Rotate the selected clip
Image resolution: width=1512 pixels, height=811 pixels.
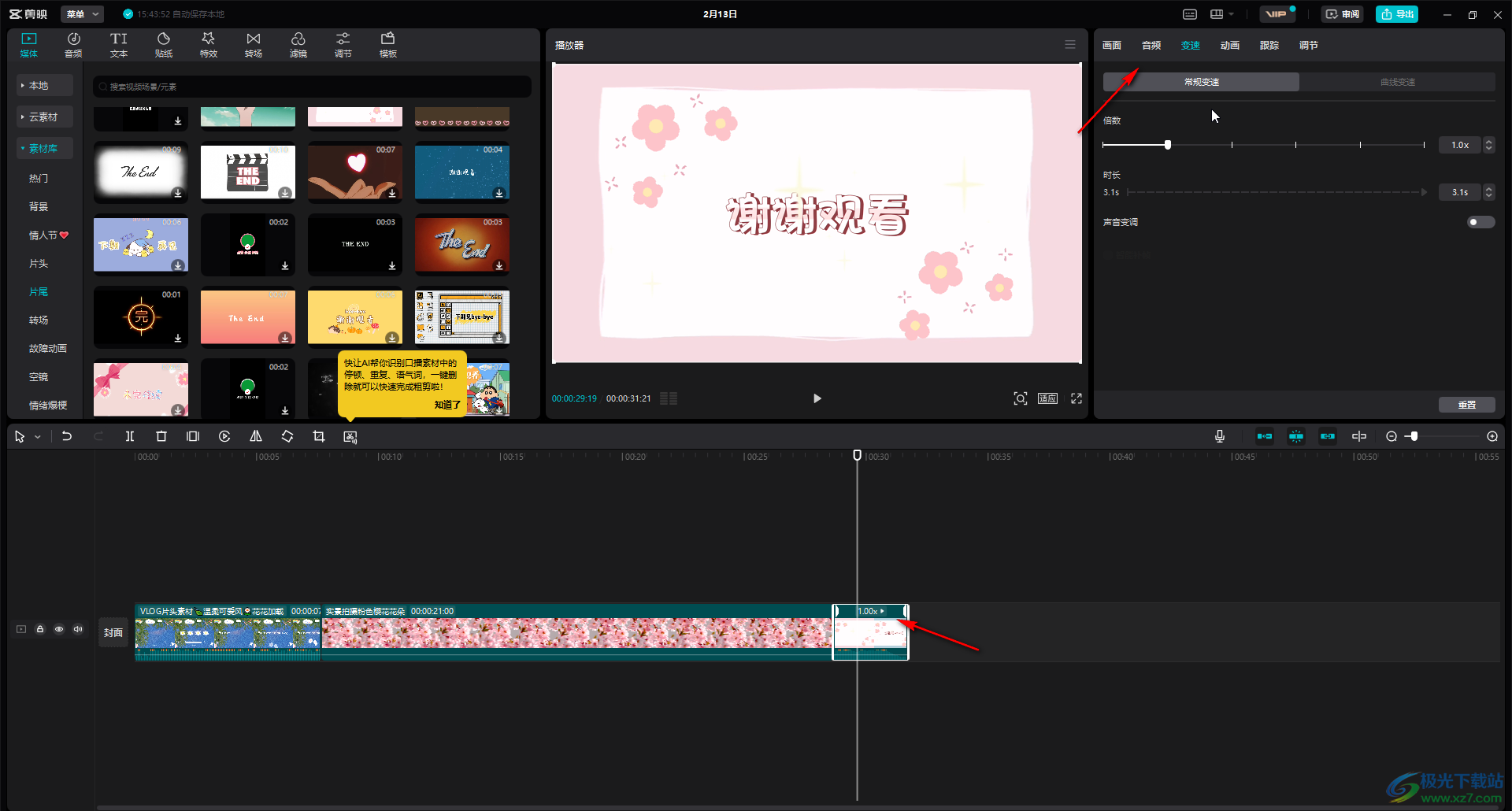(287, 436)
